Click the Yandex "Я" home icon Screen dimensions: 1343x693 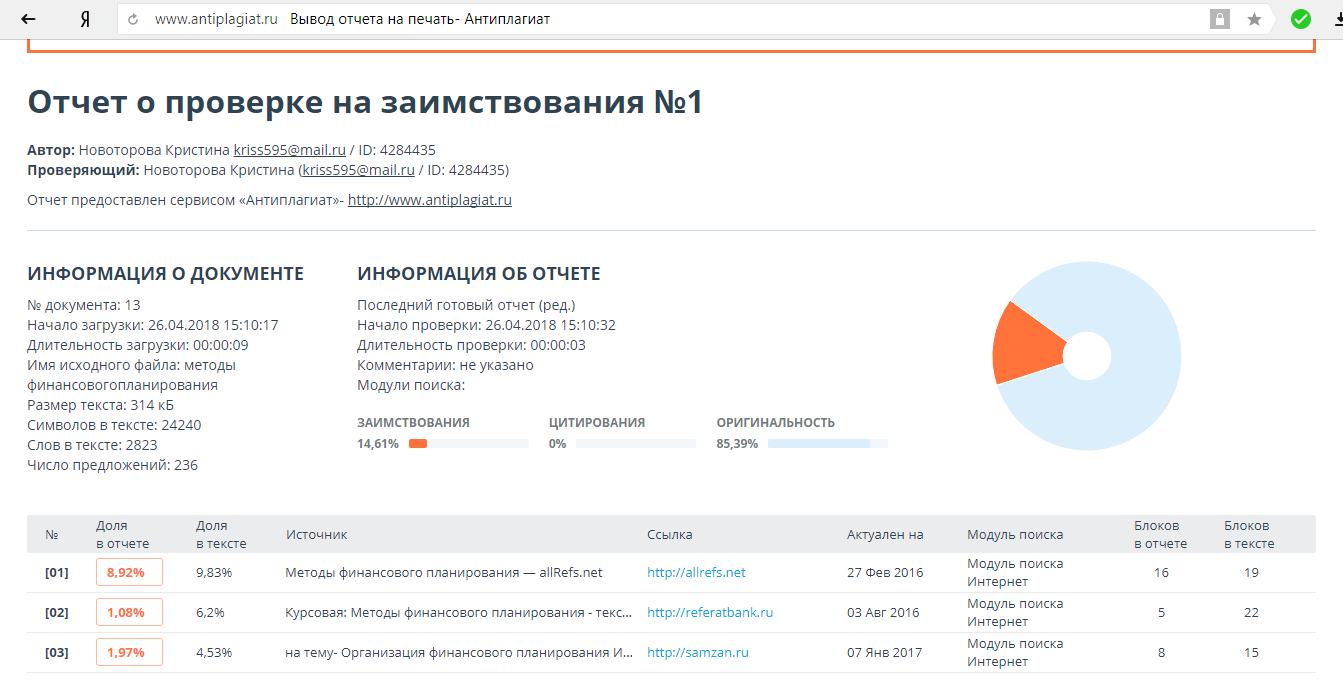pyautogui.click(x=85, y=19)
